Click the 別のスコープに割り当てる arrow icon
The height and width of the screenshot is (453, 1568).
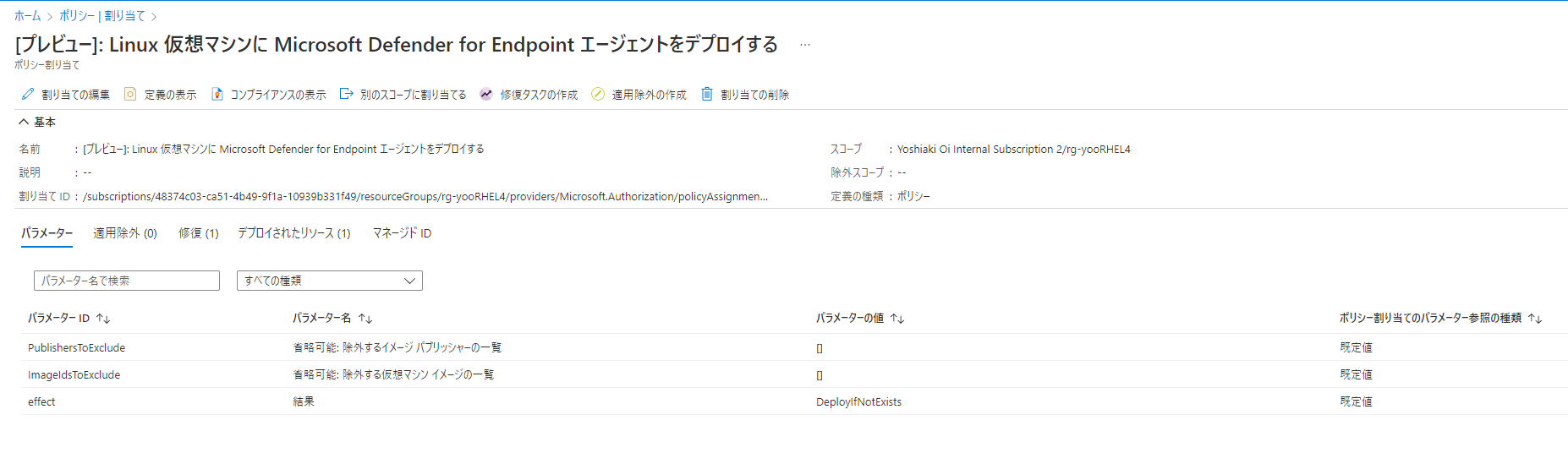346,94
